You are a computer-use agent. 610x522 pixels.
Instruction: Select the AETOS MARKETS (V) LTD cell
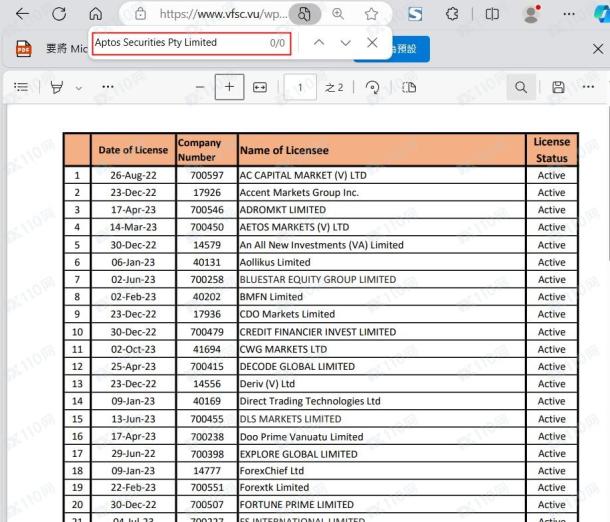click(382, 227)
